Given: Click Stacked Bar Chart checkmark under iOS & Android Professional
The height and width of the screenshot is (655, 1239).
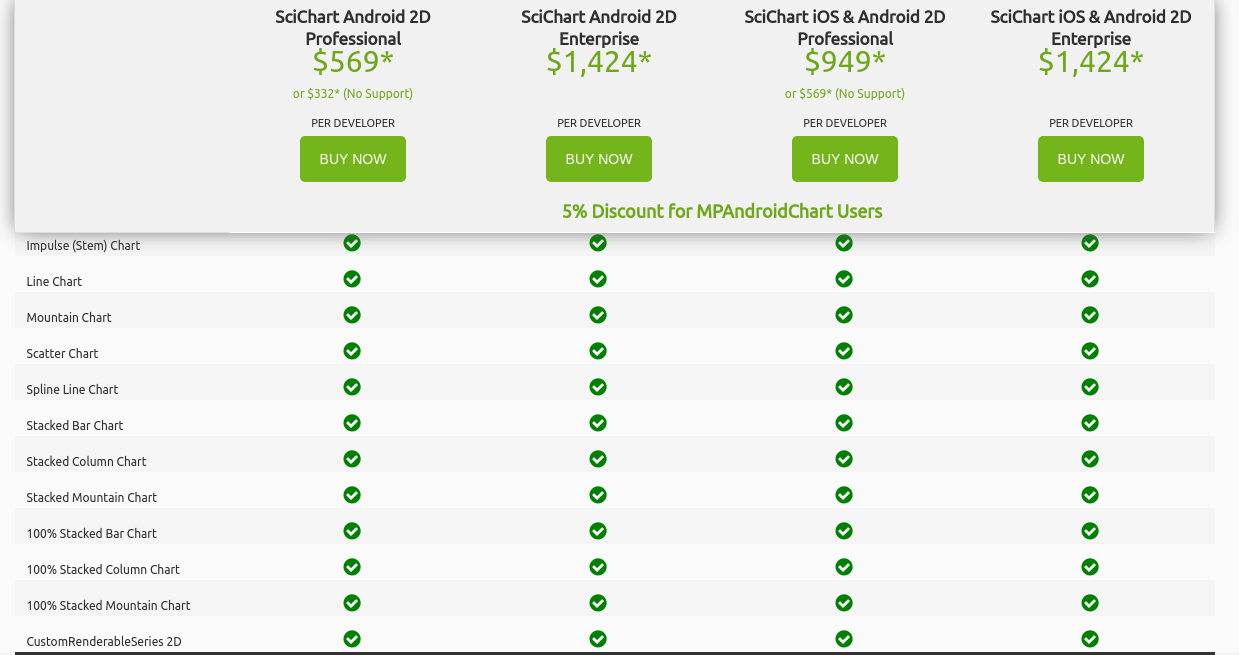Looking at the screenshot, I should tap(844, 423).
